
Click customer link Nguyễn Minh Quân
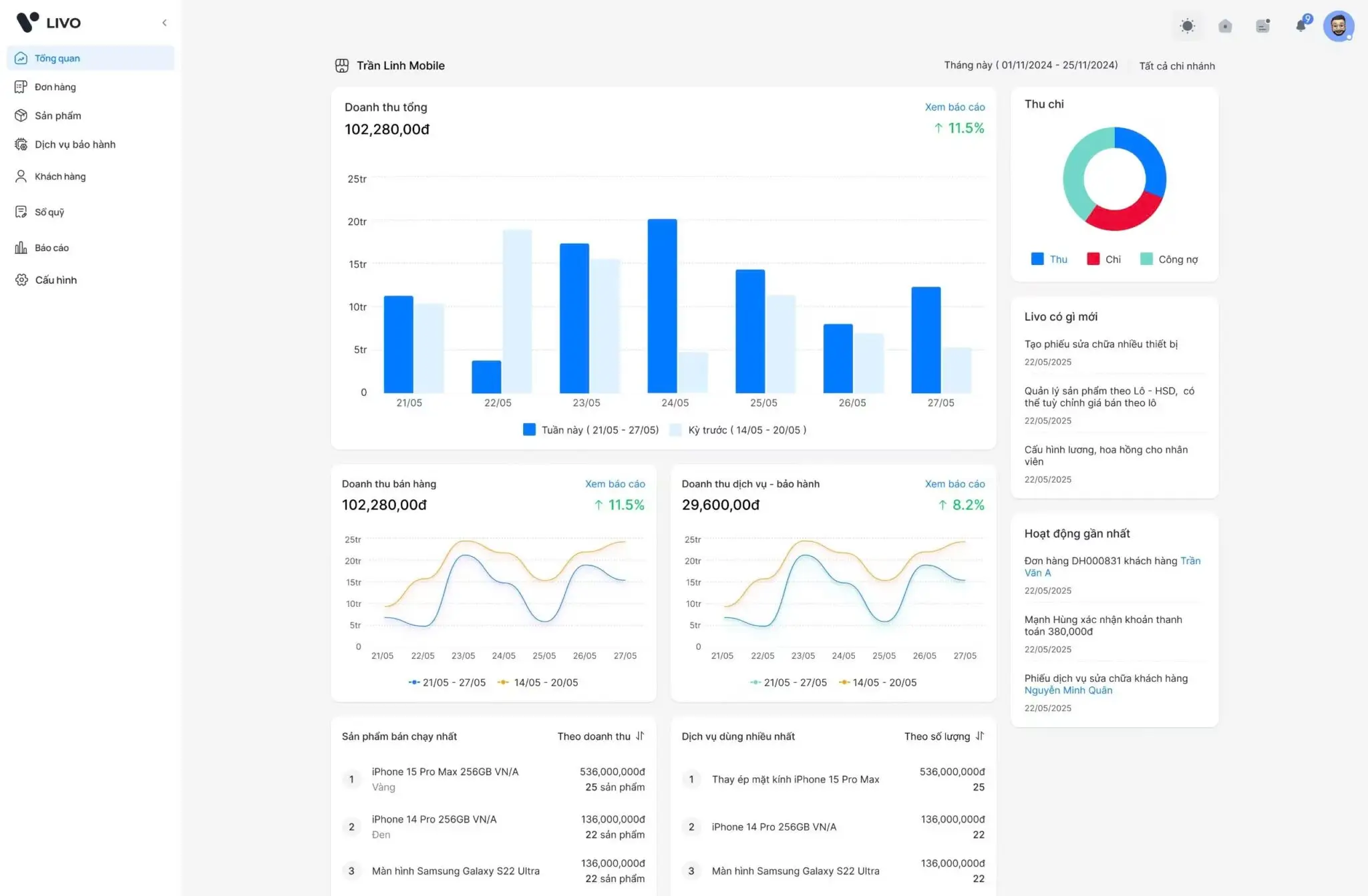[1068, 690]
